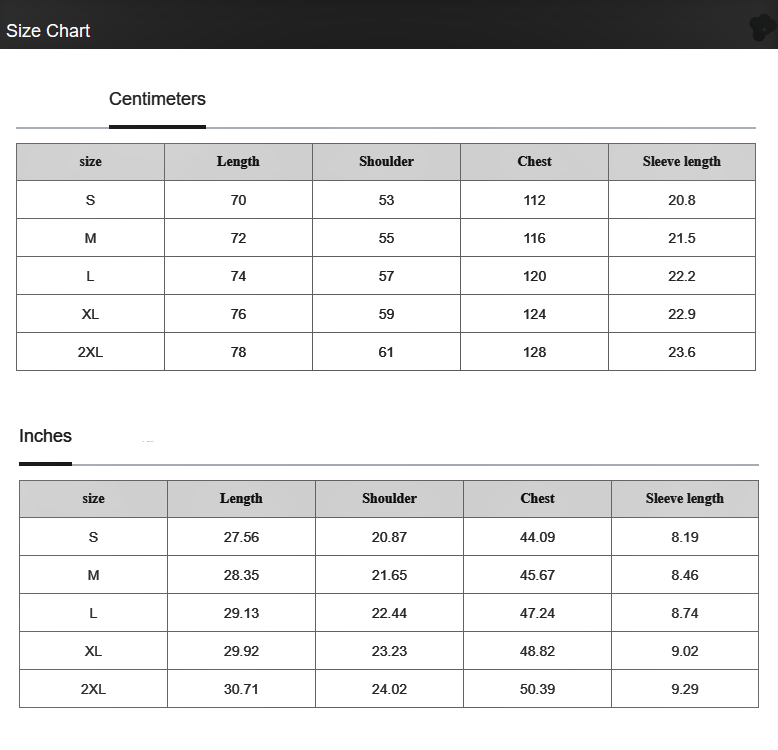Switch to the Centimeters tab
The width and height of the screenshot is (778, 750).
pos(157,99)
